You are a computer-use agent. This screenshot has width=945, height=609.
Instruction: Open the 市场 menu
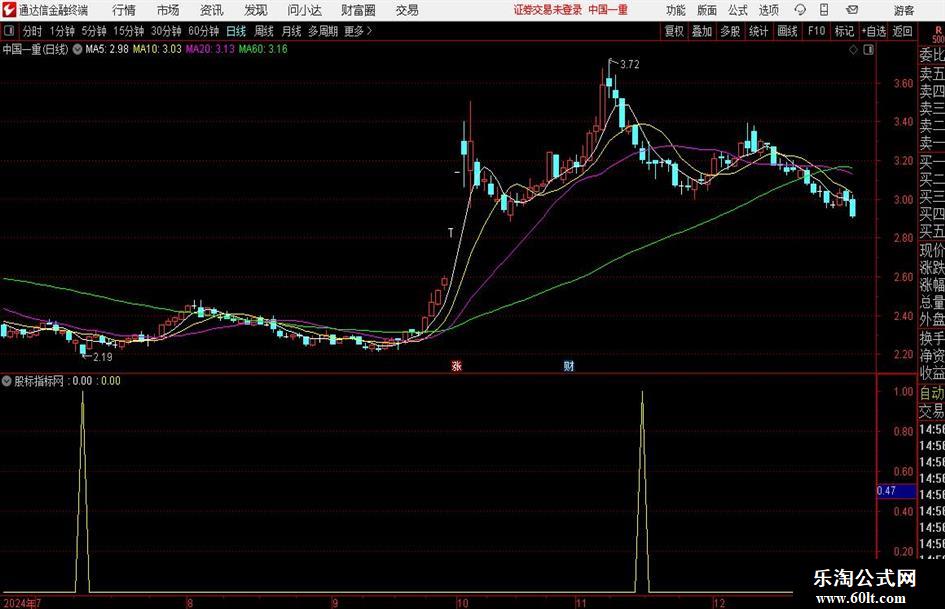pos(168,10)
